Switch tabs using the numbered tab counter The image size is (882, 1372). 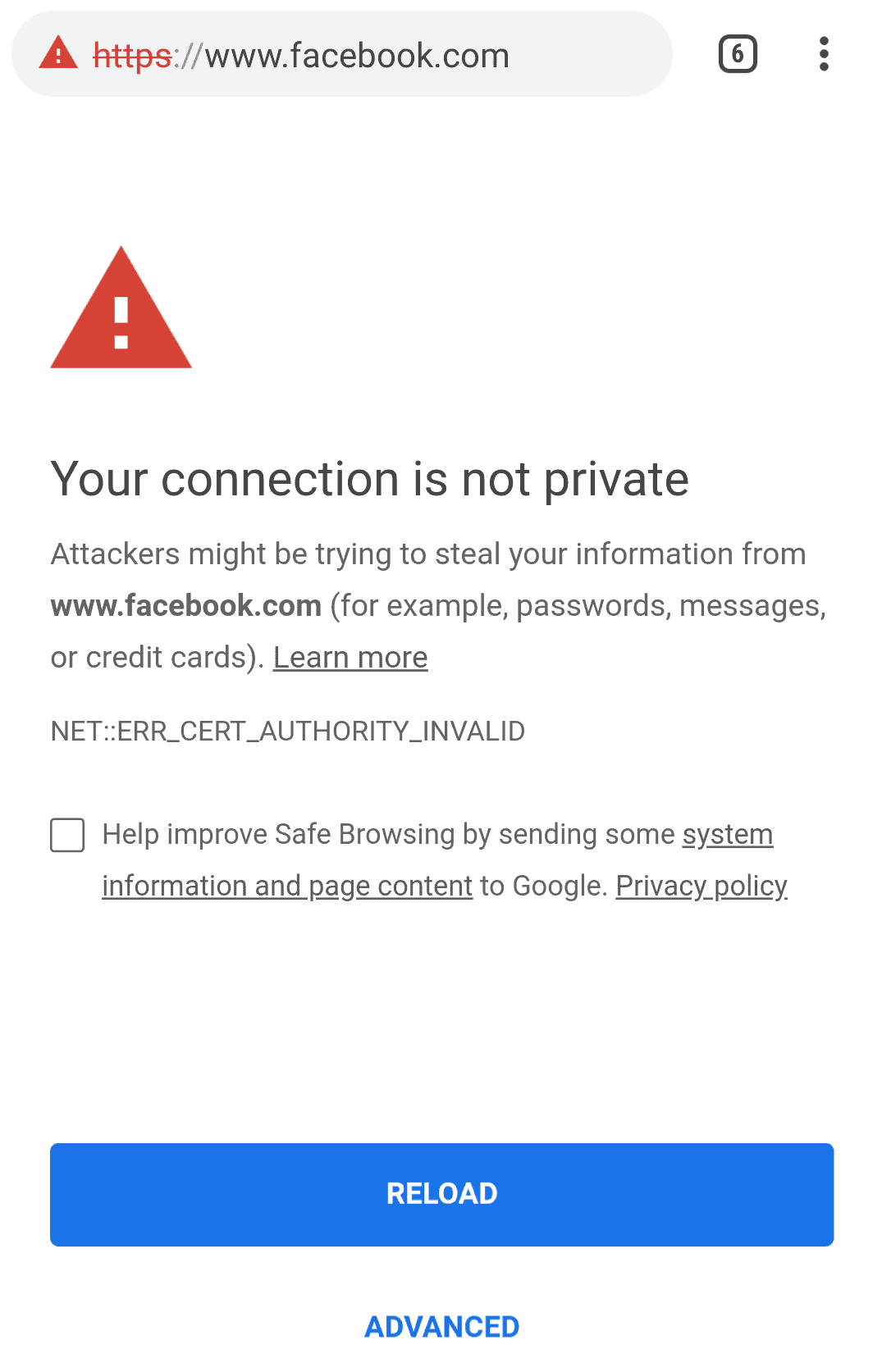coord(737,53)
